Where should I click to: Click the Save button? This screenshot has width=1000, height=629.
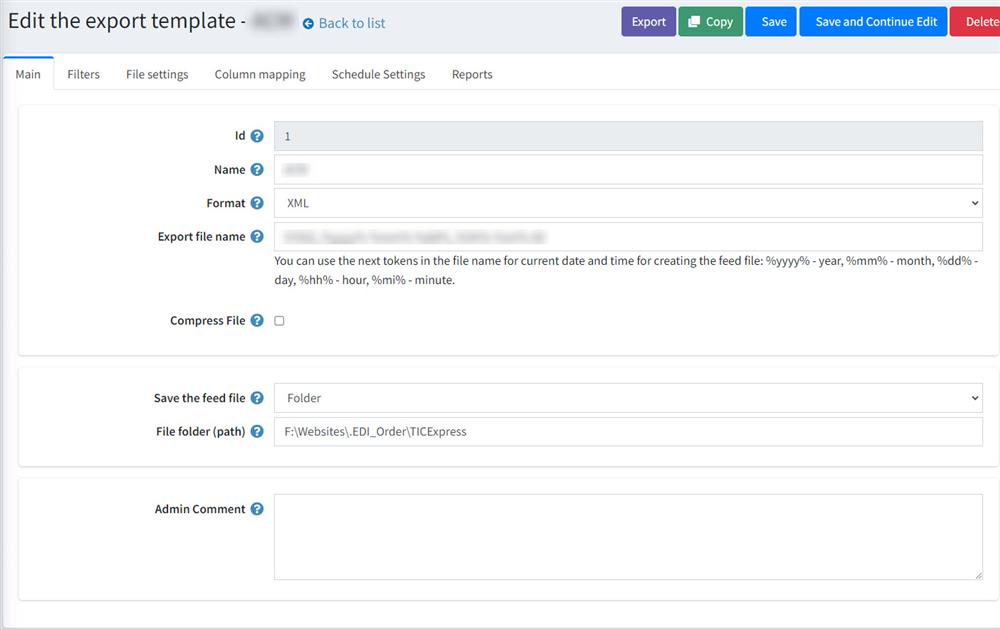coord(771,22)
